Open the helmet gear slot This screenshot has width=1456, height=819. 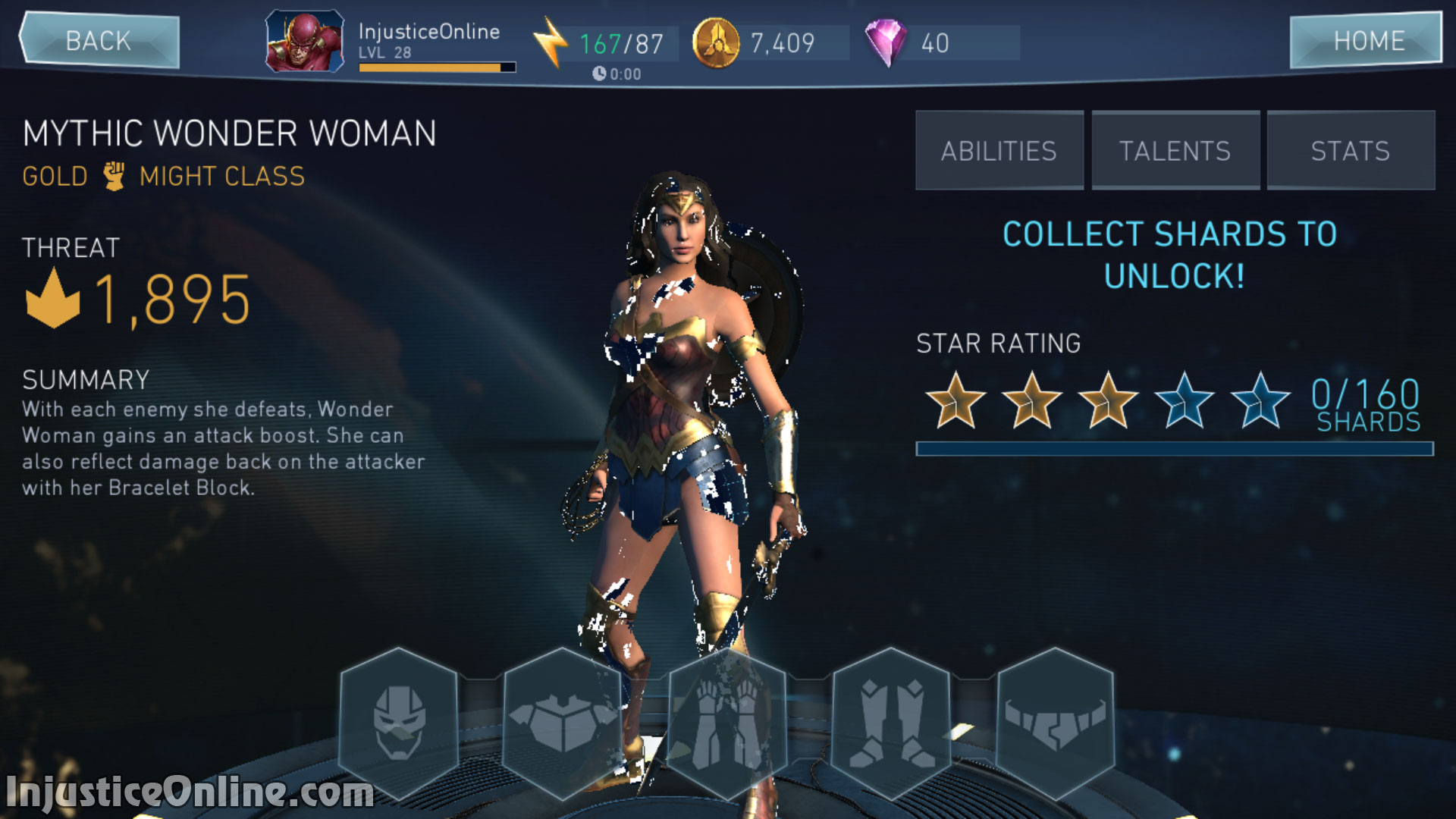pos(399,724)
